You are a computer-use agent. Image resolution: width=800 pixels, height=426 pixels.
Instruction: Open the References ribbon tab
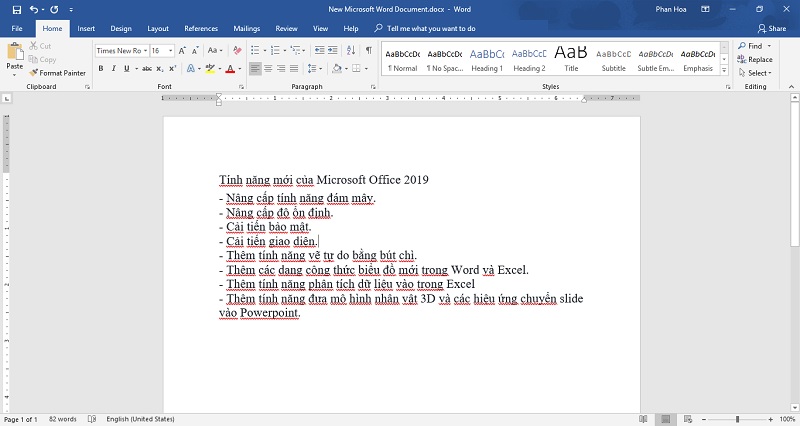201,28
